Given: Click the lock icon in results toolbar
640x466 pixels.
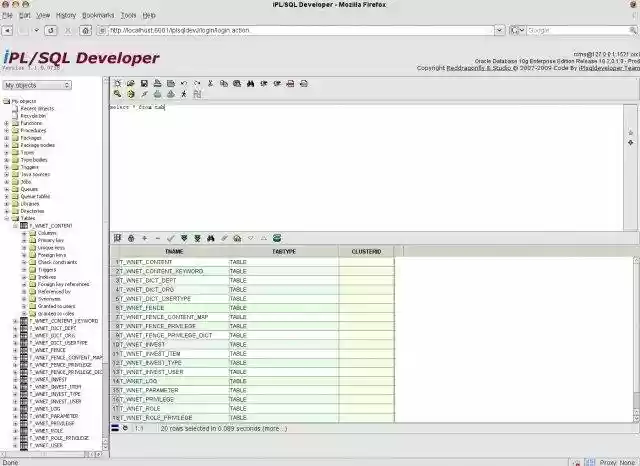Looking at the screenshot, I should tap(131, 238).
